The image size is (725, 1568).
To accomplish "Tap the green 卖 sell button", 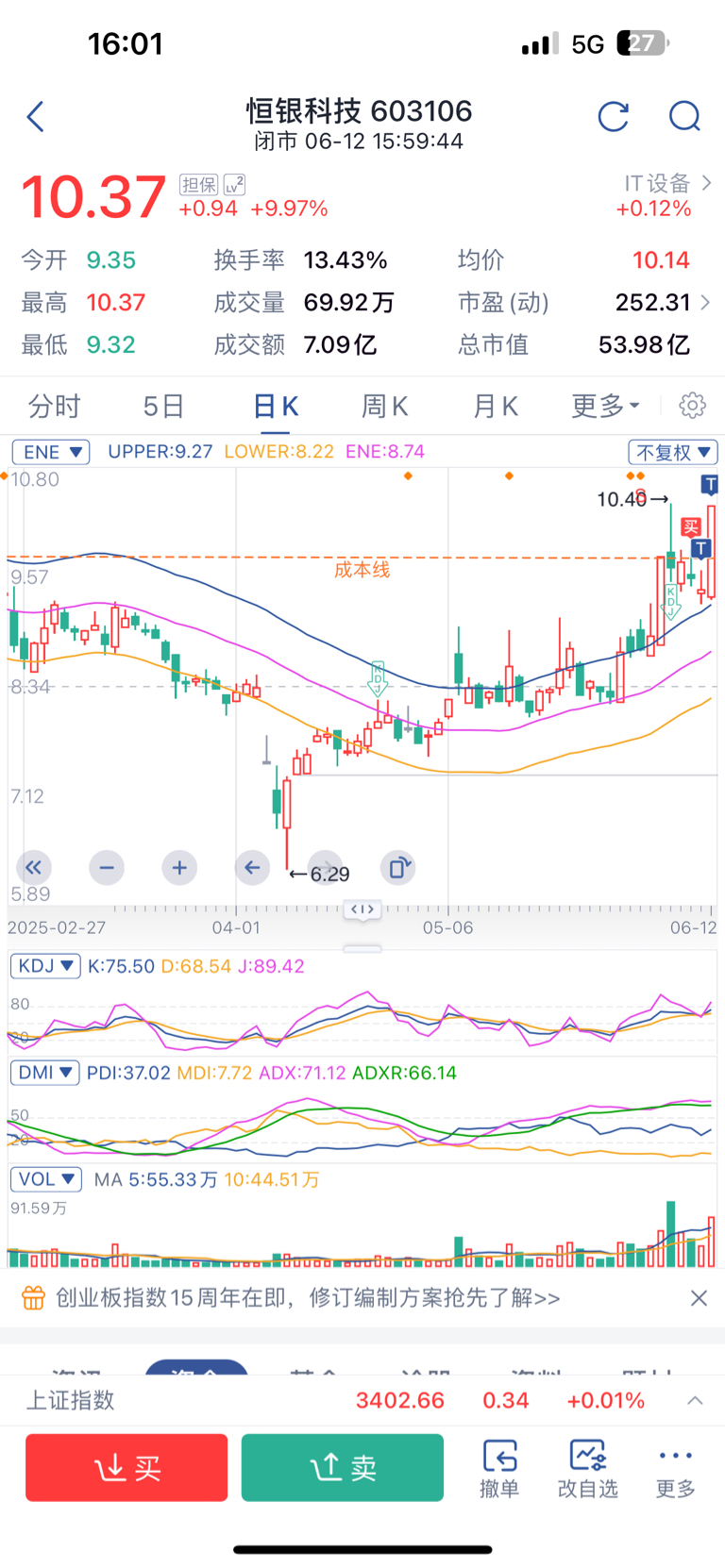I will click(x=343, y=1467).
